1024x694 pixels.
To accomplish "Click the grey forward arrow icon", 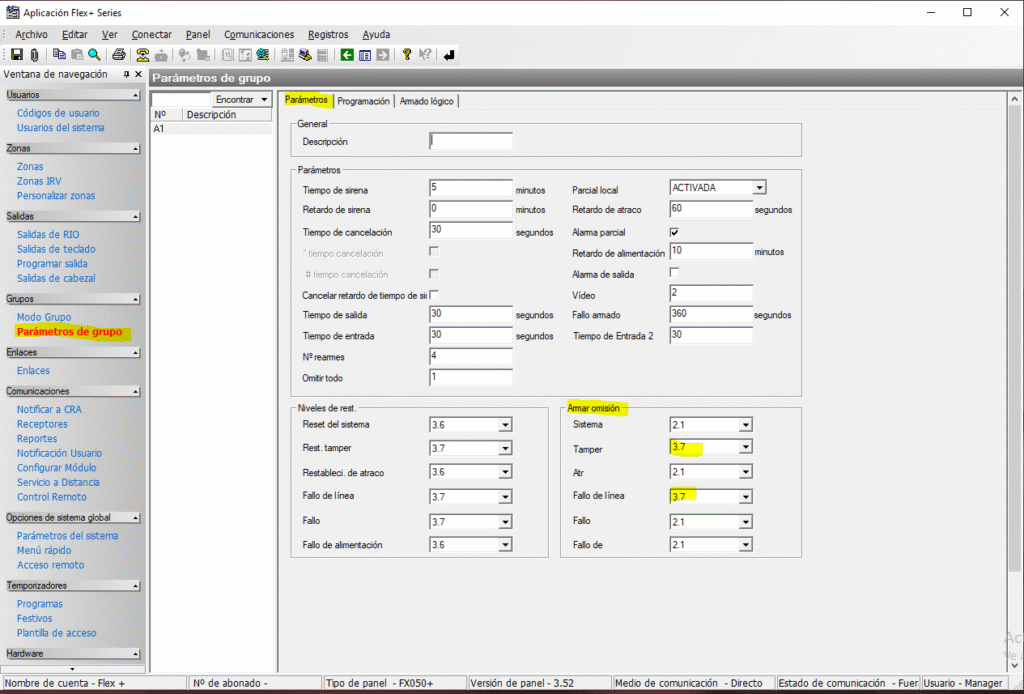I will click(383, 55).
